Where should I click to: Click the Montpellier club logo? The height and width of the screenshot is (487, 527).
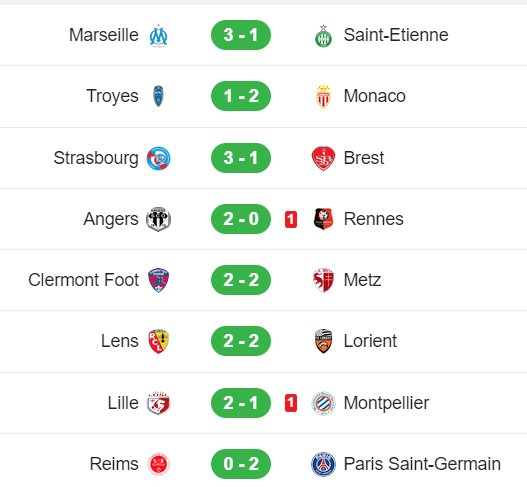pyautogui.click(x=323, y=403)
